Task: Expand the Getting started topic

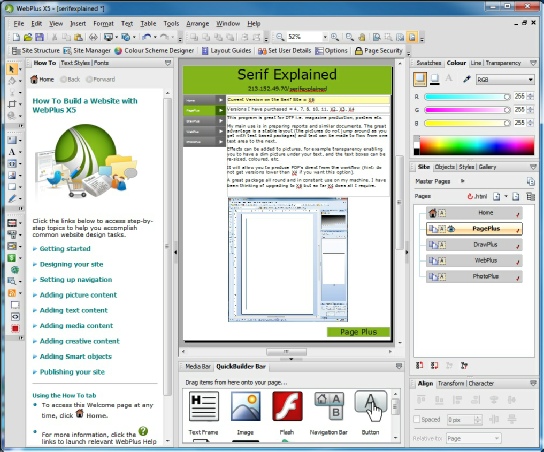Action: pos(65,249)
